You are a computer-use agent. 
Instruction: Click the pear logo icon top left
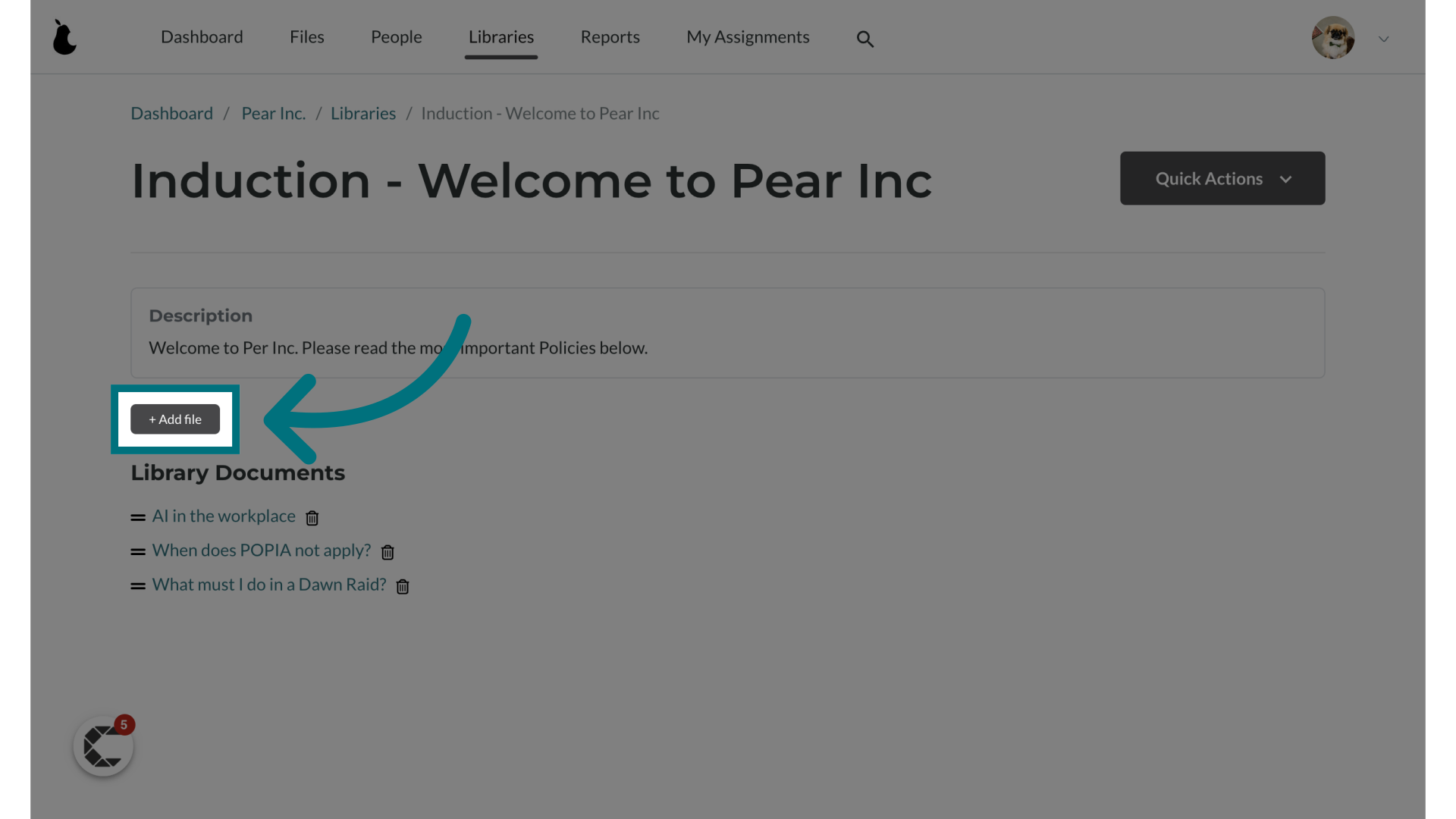pyautogui.click(x=64, y=37)
